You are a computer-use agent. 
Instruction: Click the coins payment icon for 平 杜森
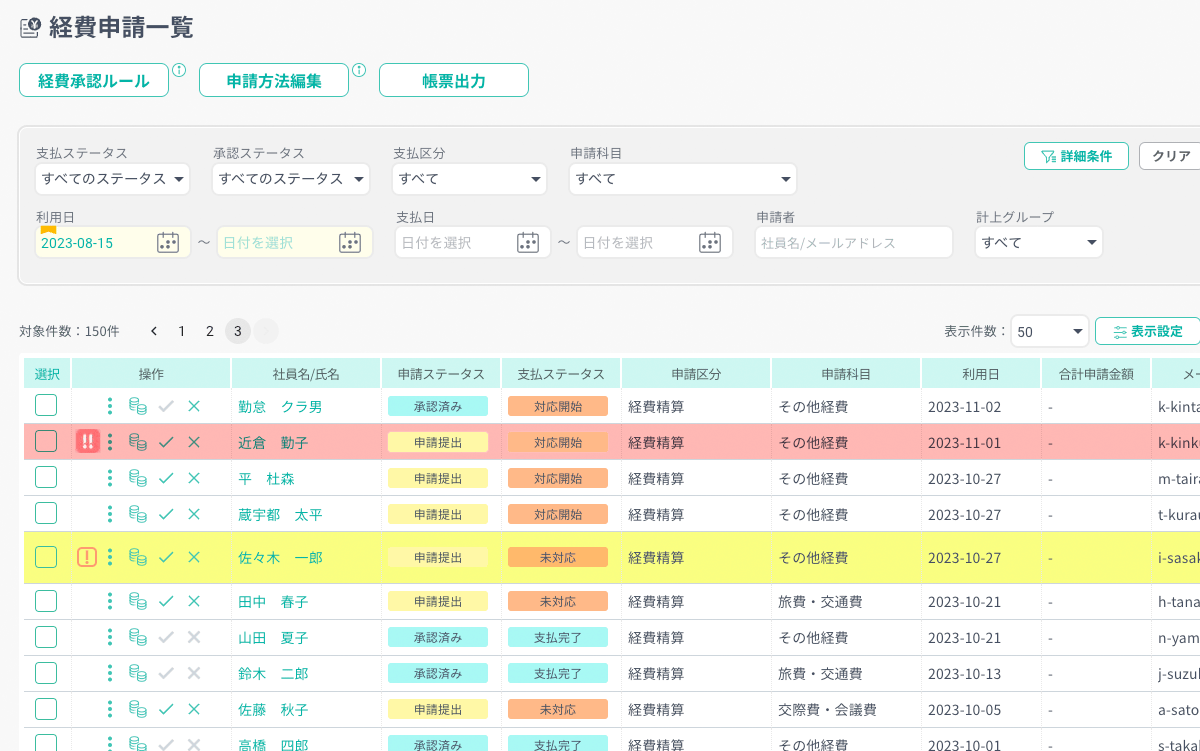138,478
